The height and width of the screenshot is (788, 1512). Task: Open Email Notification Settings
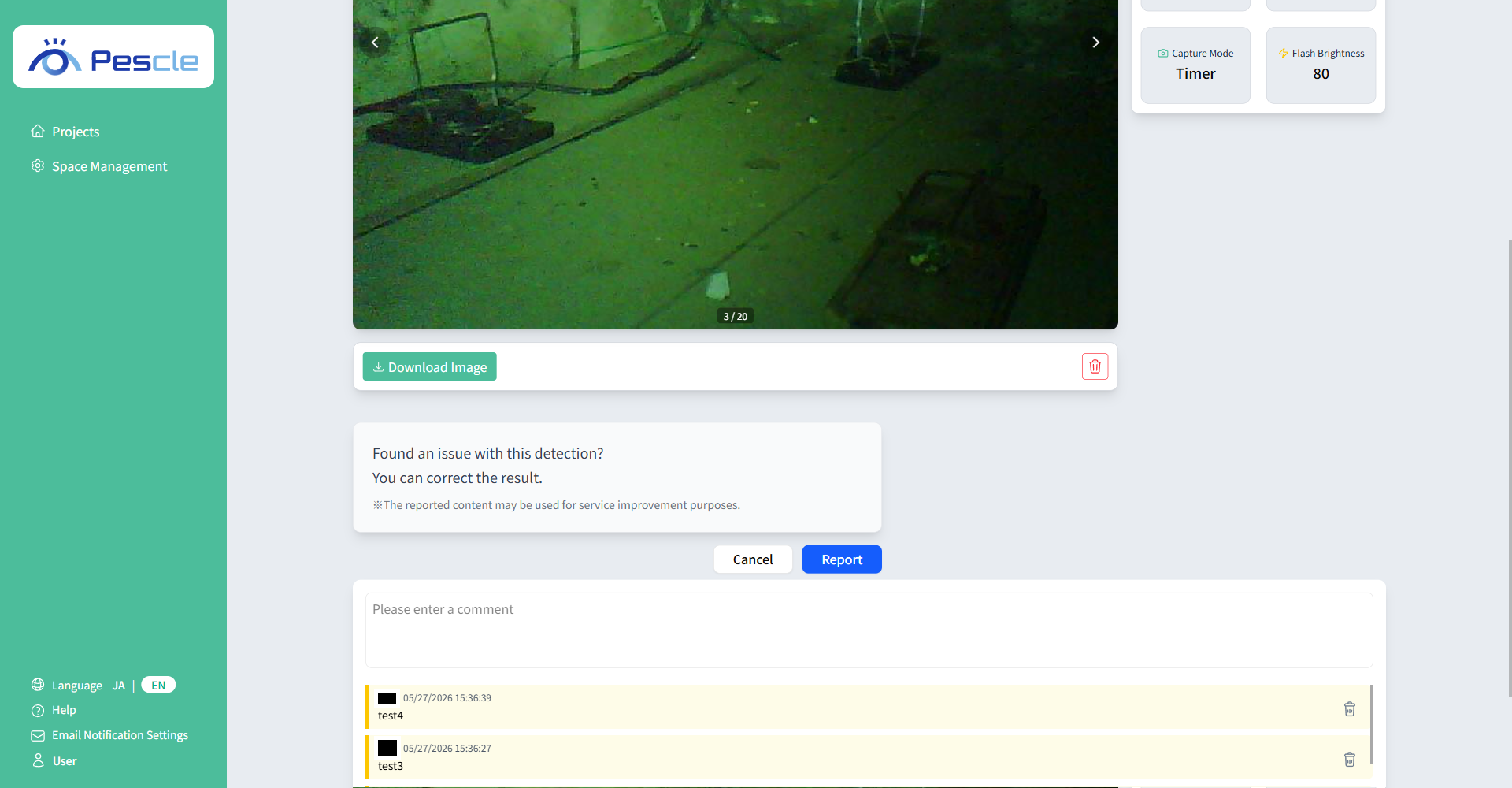click(109, 735)
